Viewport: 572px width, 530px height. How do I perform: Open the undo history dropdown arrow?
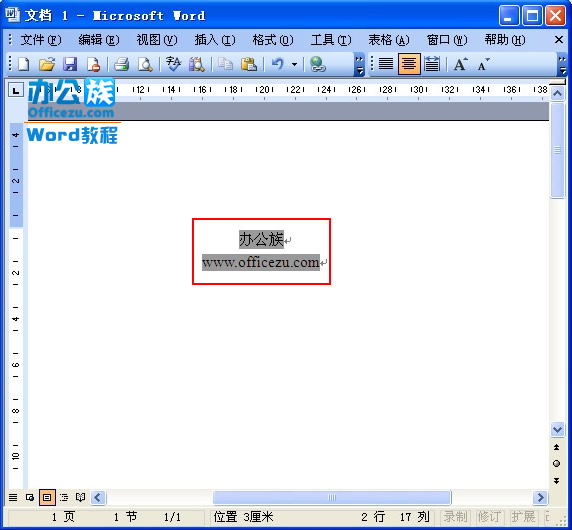click(x=294, y=65)
